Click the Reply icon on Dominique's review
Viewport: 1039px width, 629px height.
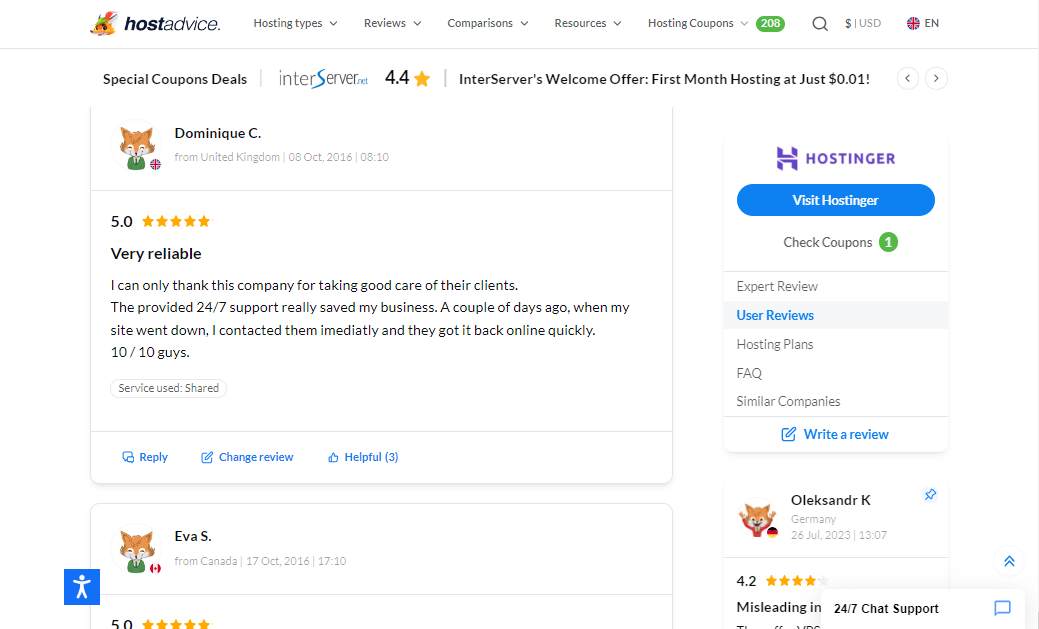(127, 457)
